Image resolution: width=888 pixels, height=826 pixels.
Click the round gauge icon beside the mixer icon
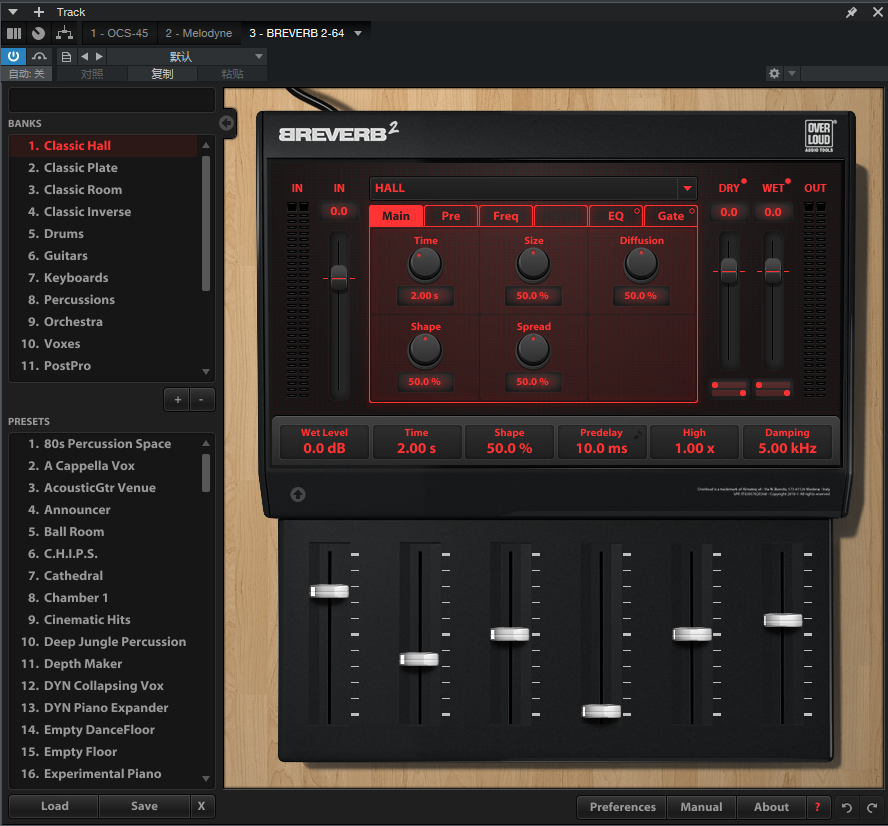tap(39, 33)
